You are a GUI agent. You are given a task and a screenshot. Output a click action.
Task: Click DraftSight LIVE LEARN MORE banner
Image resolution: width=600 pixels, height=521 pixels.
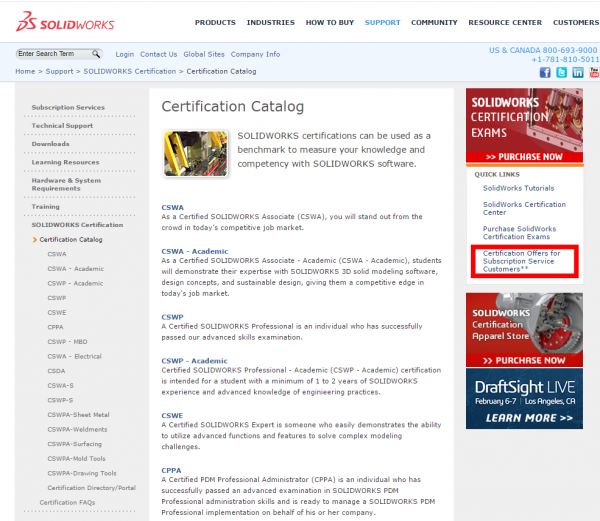click(x=524, y=399)
